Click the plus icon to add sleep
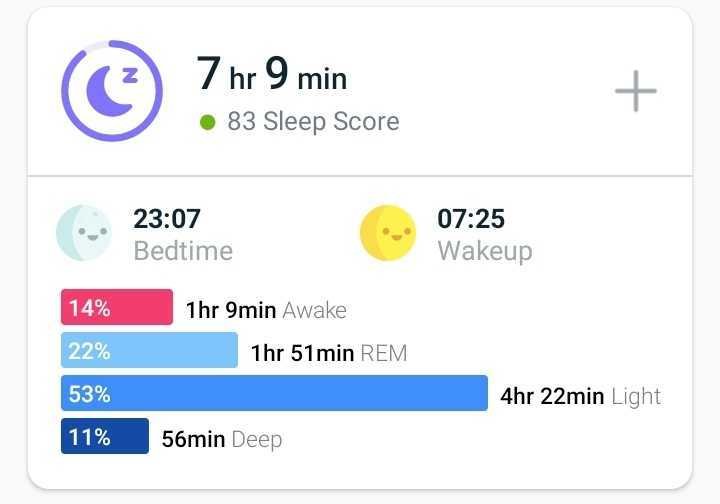 [x=636, y=91]
